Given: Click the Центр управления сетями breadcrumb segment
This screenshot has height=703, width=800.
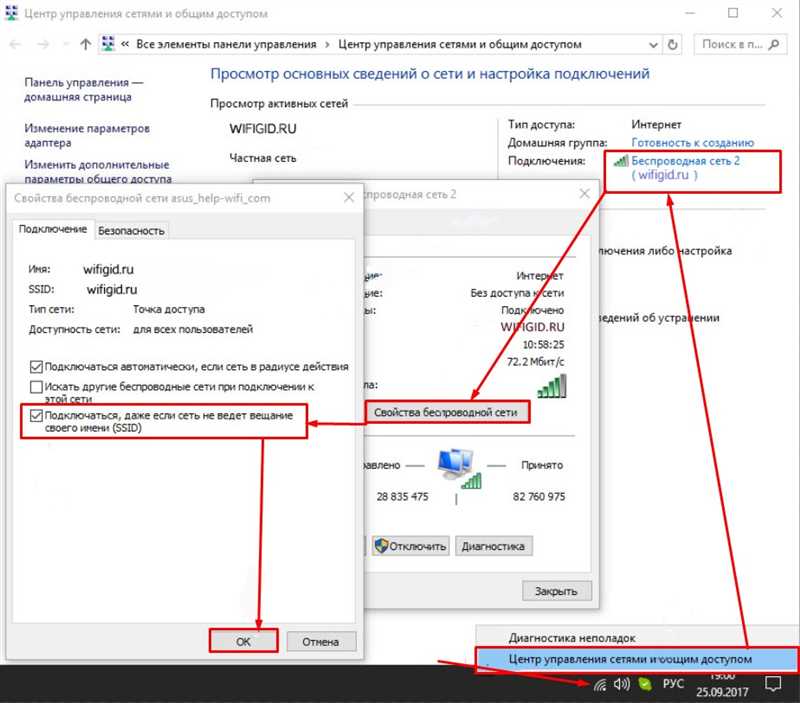Looking at the screenshot, I should point(460,44).
